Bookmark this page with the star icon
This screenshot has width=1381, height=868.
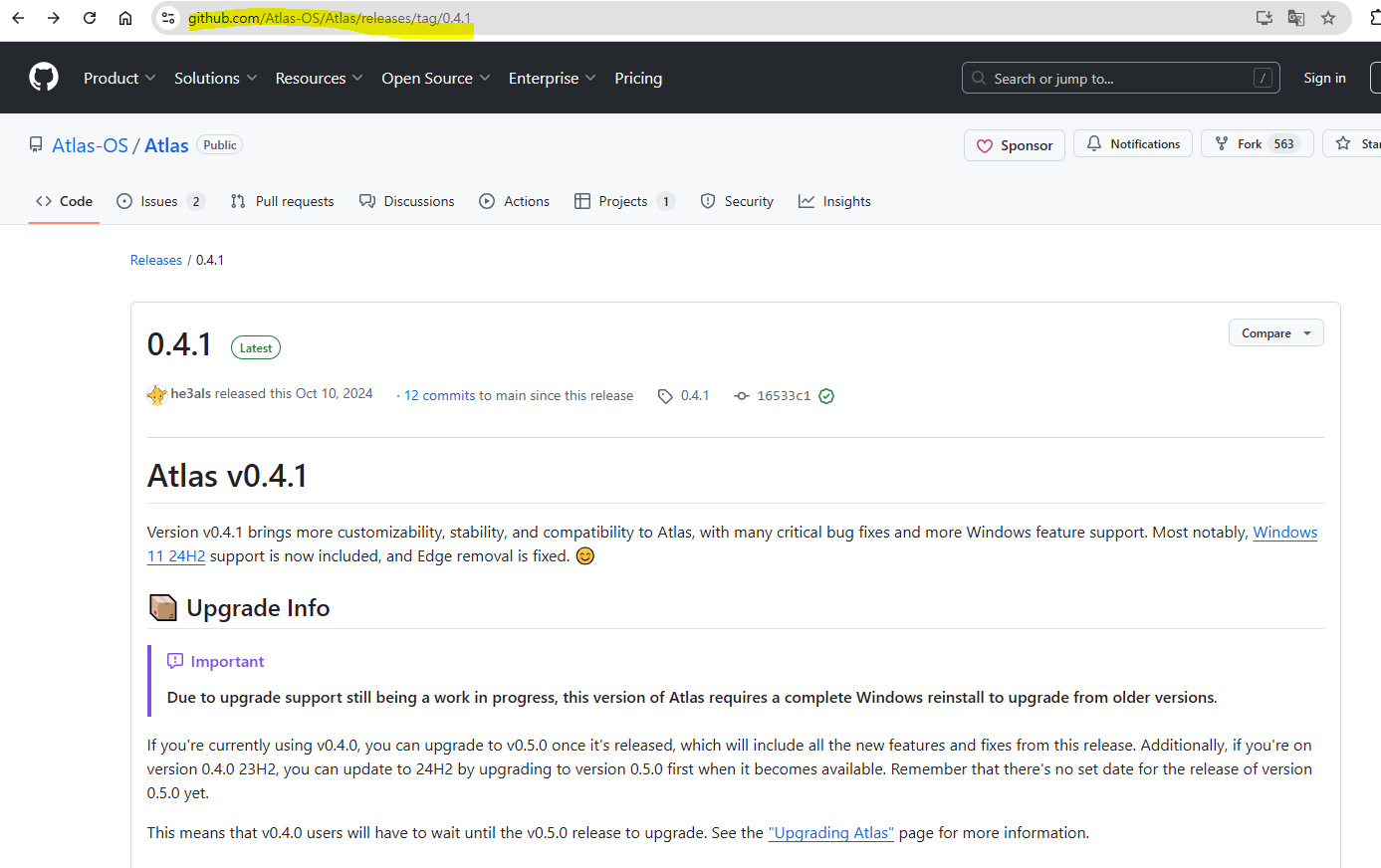1328,18
